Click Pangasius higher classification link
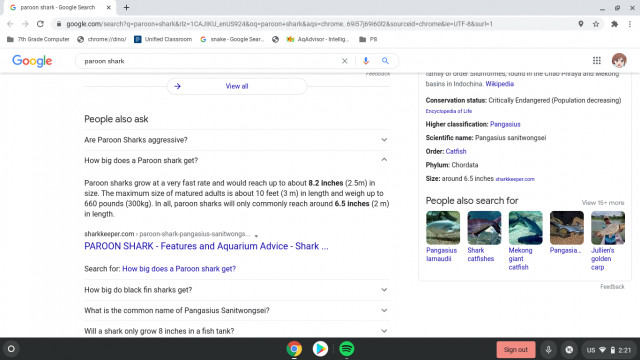The width and height of the screenshot is (640, 360). click(x=505, y=124)
